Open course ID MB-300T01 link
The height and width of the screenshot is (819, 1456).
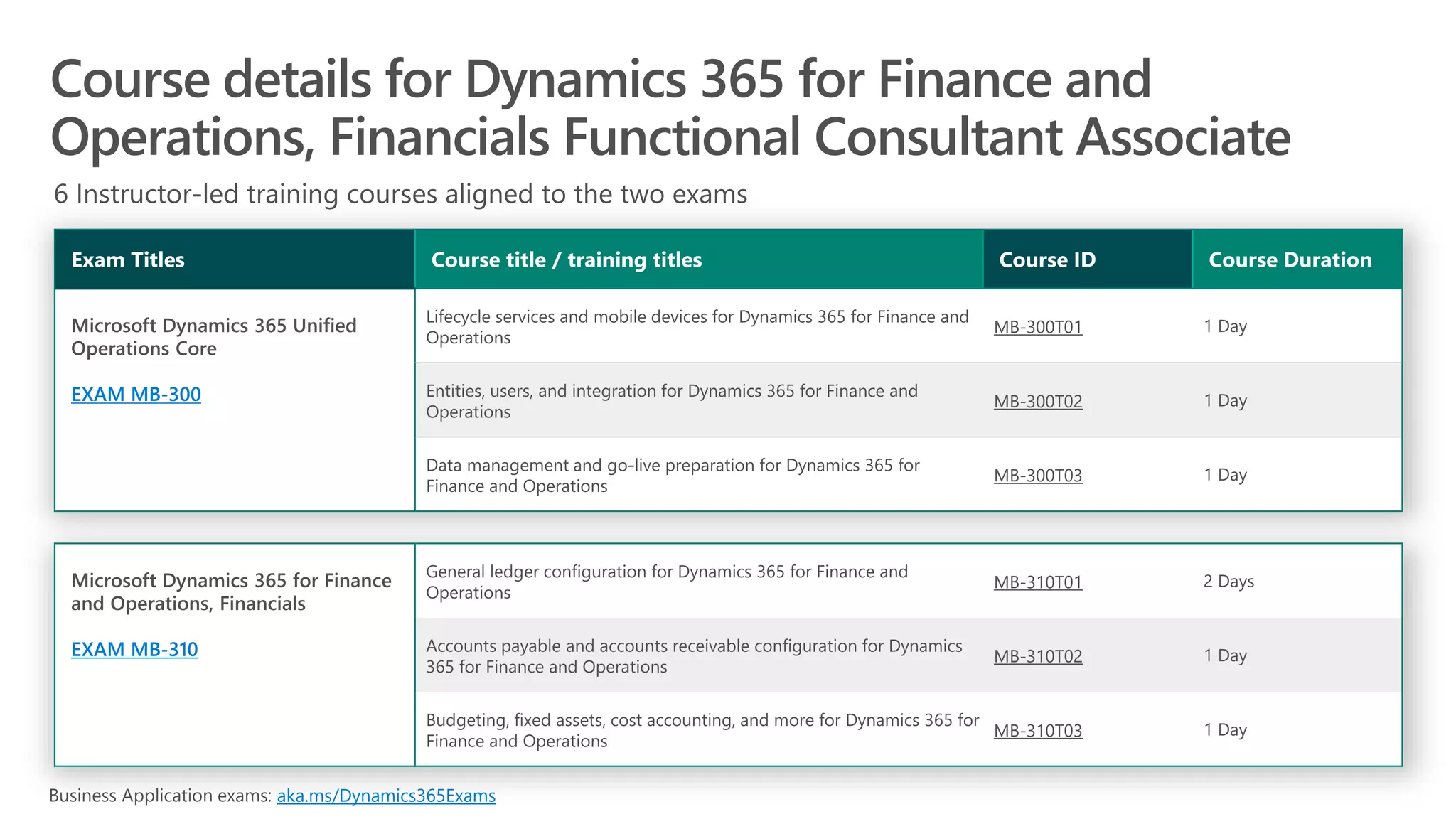click(1038, 327)
